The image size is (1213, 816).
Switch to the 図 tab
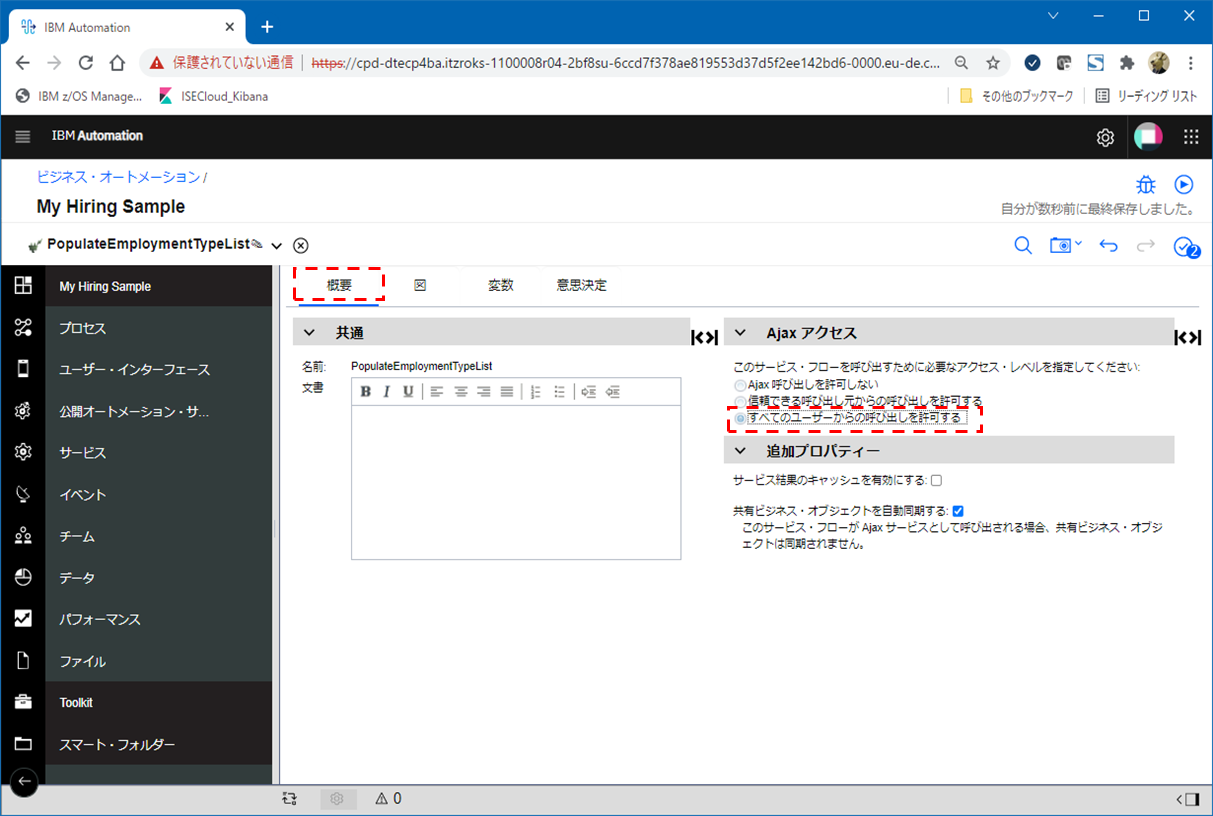[x=420, y=285]
